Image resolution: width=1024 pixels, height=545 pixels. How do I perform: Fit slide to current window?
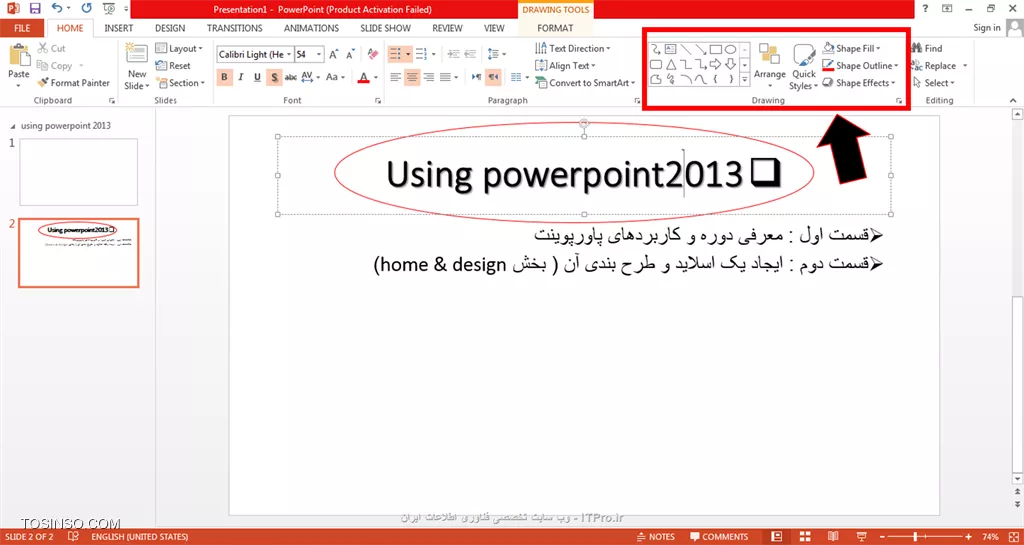point(1014,537)
